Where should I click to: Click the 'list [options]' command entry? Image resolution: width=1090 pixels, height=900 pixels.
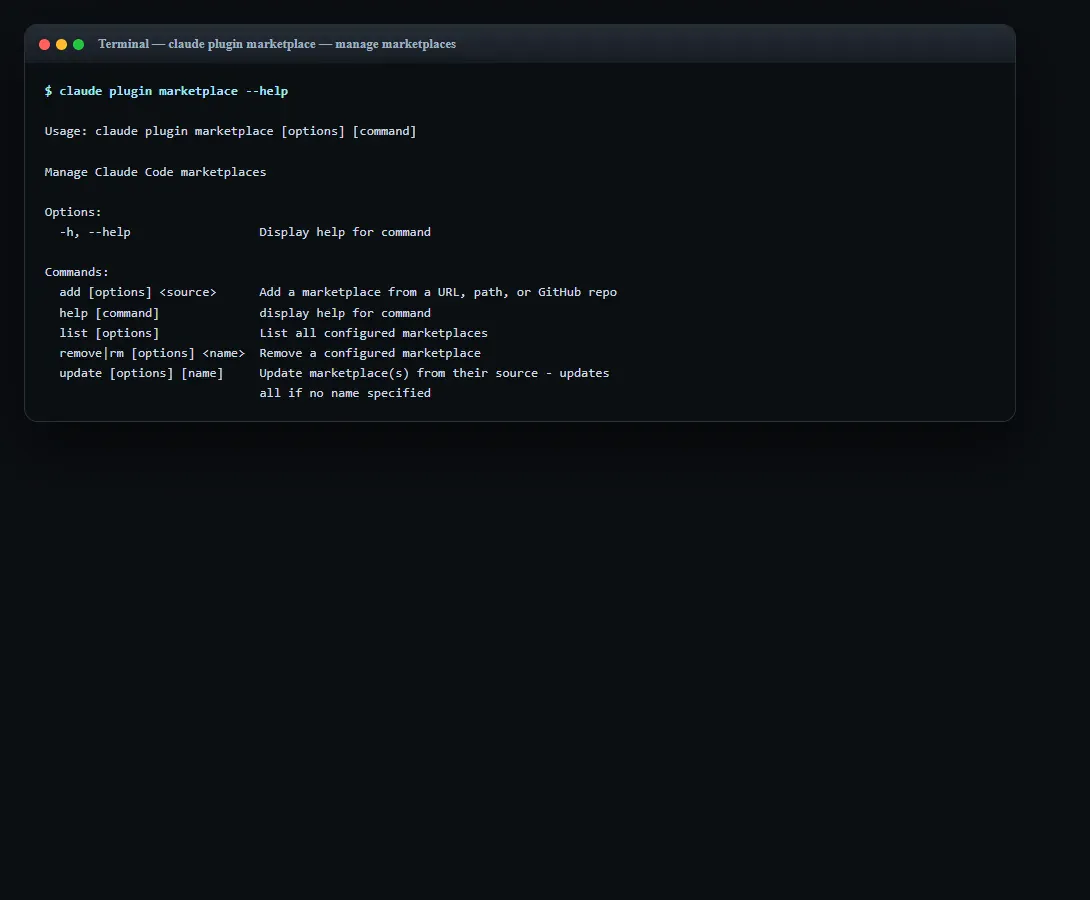[109, 333]
